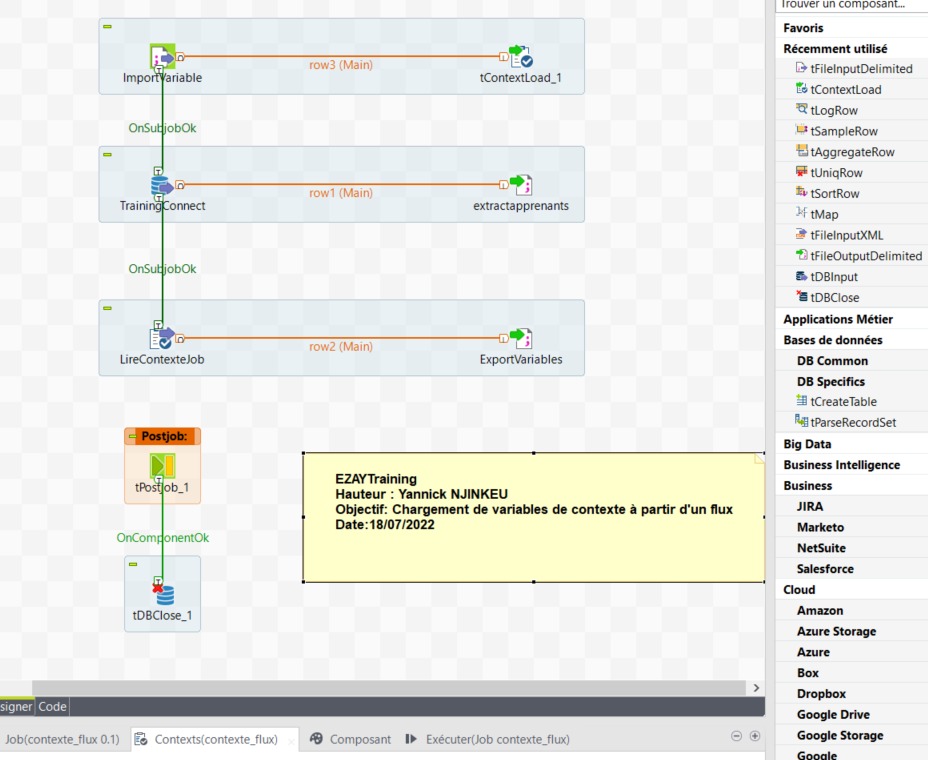Viewport: 928px width, 760px height.
Task: Collapse the tDBClose_1 subjob box
Action: [x=133, y=564]
